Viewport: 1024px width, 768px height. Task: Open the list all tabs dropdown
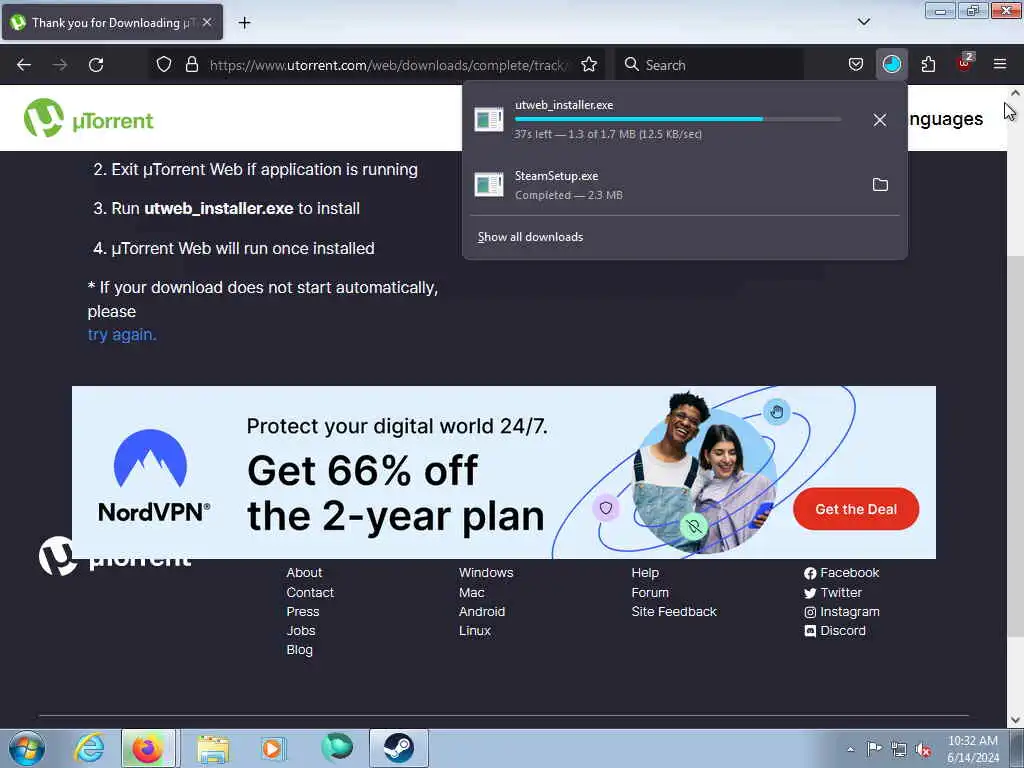pos(864,22)
